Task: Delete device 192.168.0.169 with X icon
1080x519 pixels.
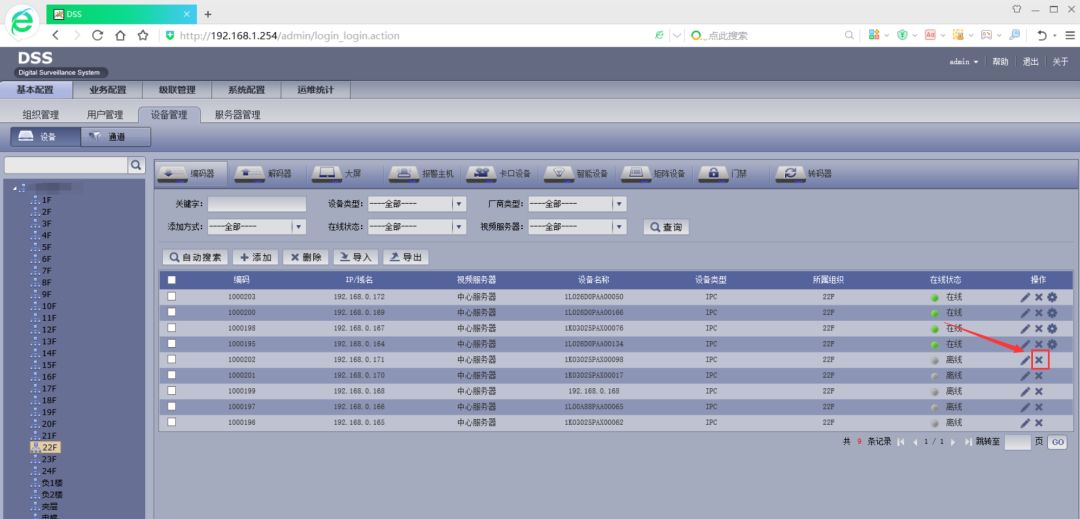Action: (x=1039, y=313)
